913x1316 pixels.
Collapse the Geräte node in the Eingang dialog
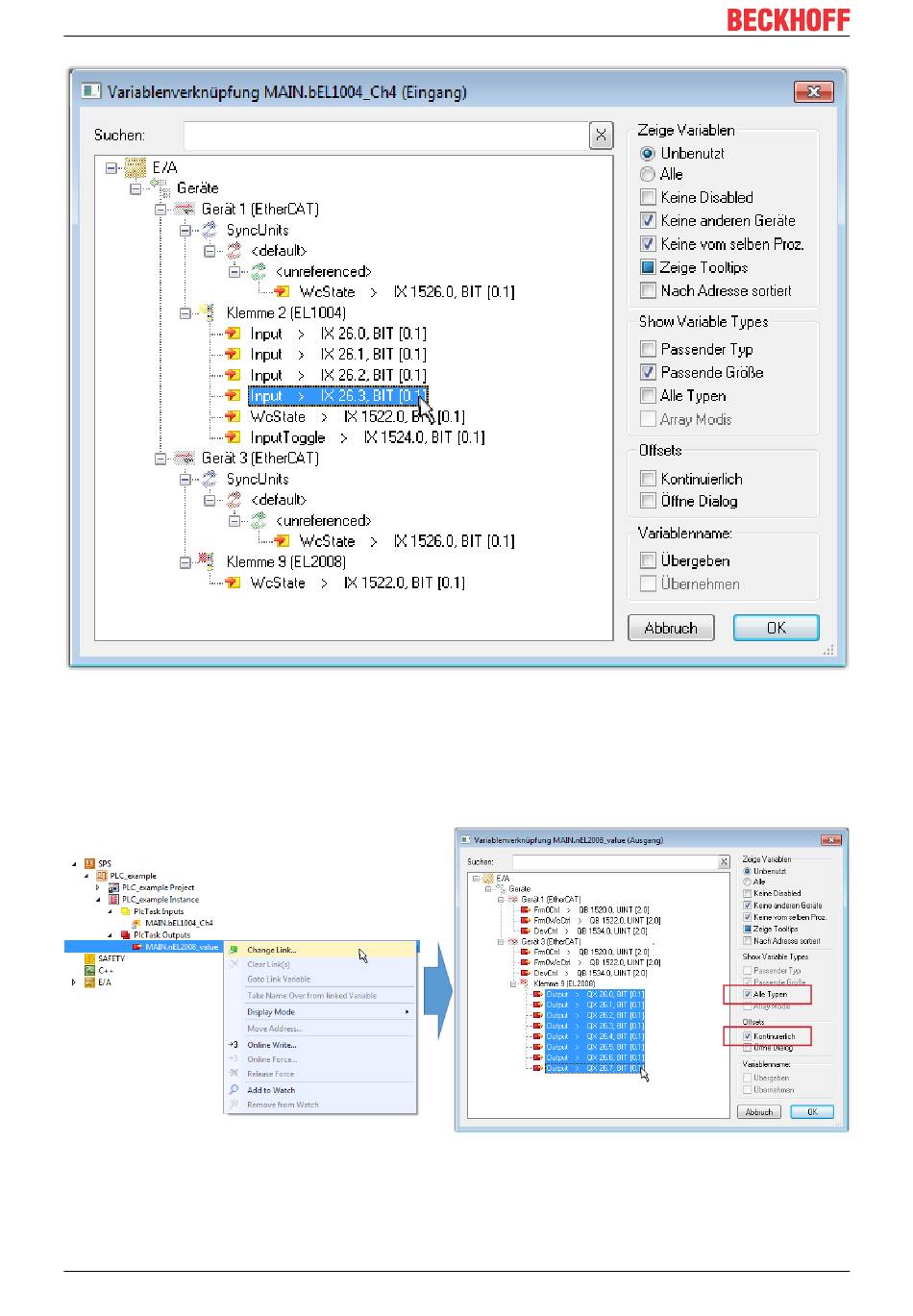[136, 188]
